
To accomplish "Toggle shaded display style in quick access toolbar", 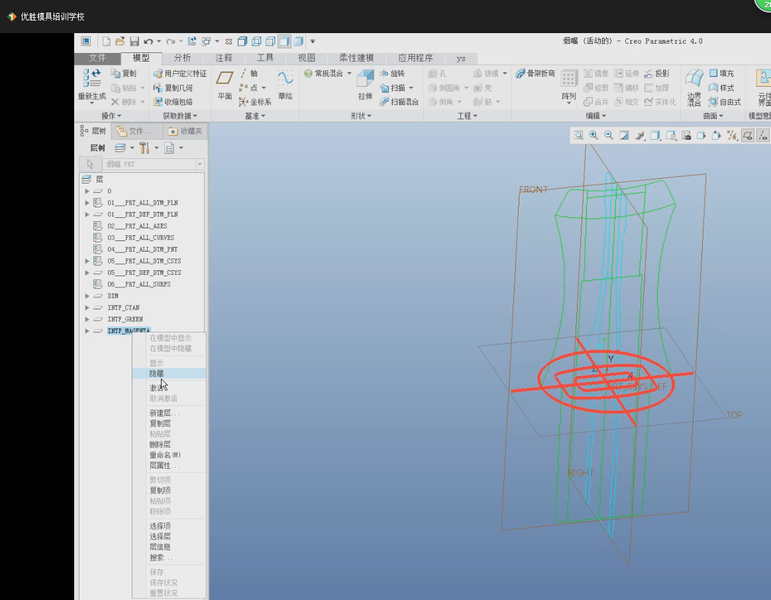I will coord(242,41).
